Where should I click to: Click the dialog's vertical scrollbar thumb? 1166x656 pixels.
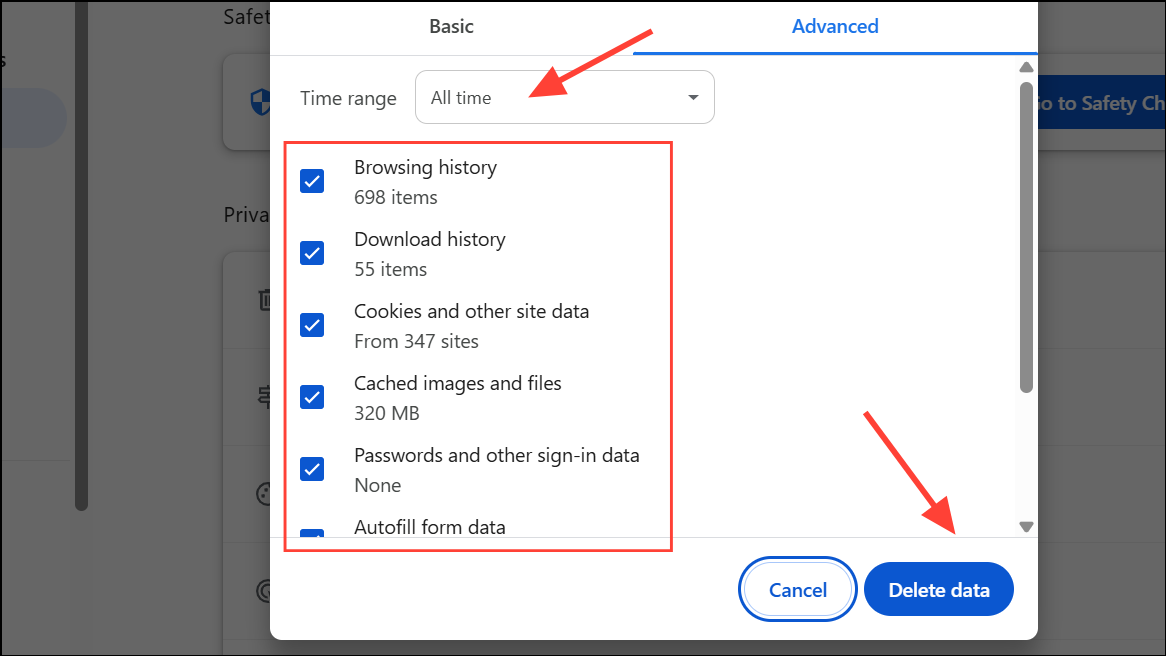point(1025,235)
